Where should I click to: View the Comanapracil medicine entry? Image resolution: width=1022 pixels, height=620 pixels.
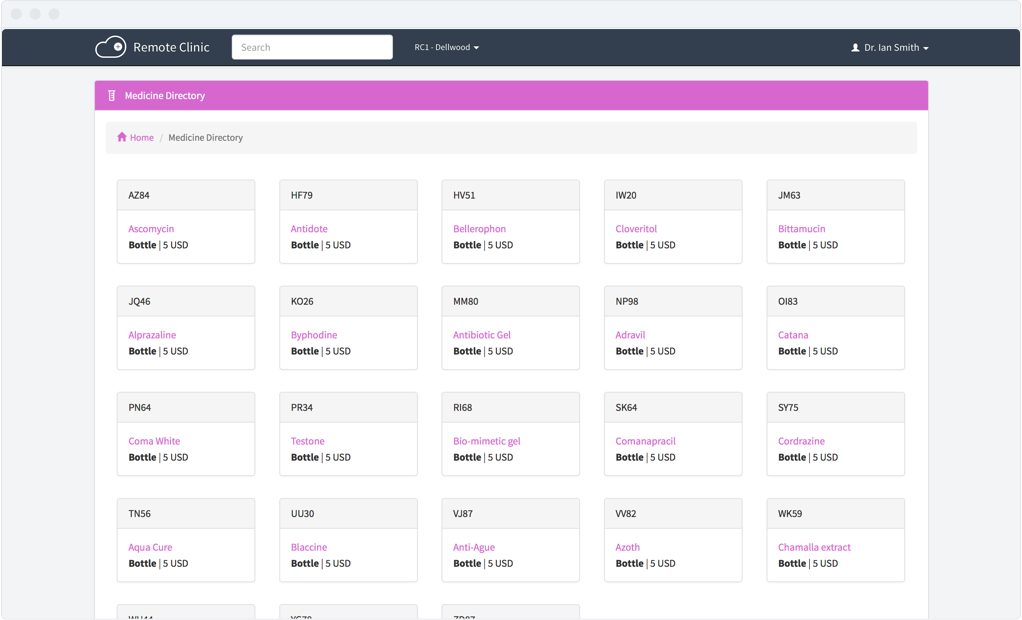coord(645,441)
